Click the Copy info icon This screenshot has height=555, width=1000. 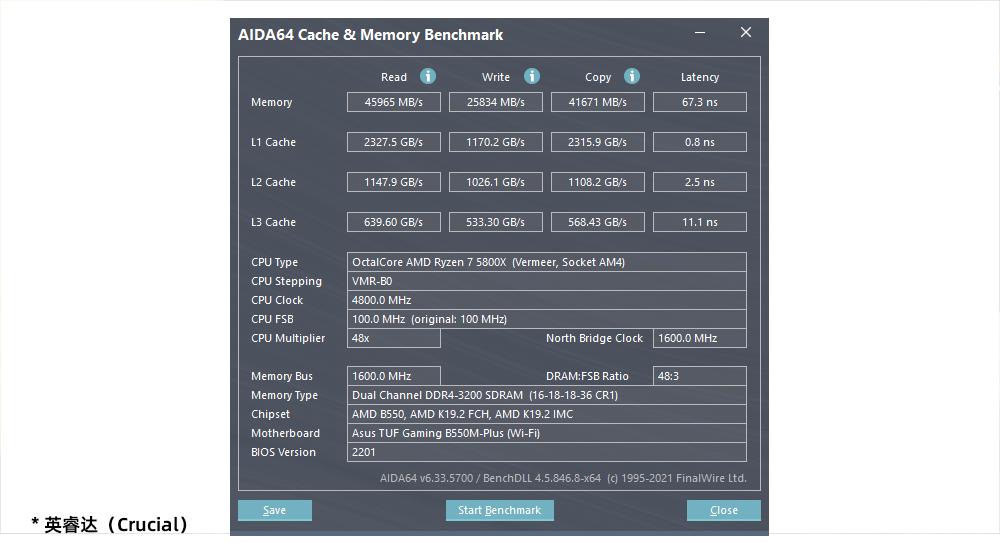pos(632,76)
